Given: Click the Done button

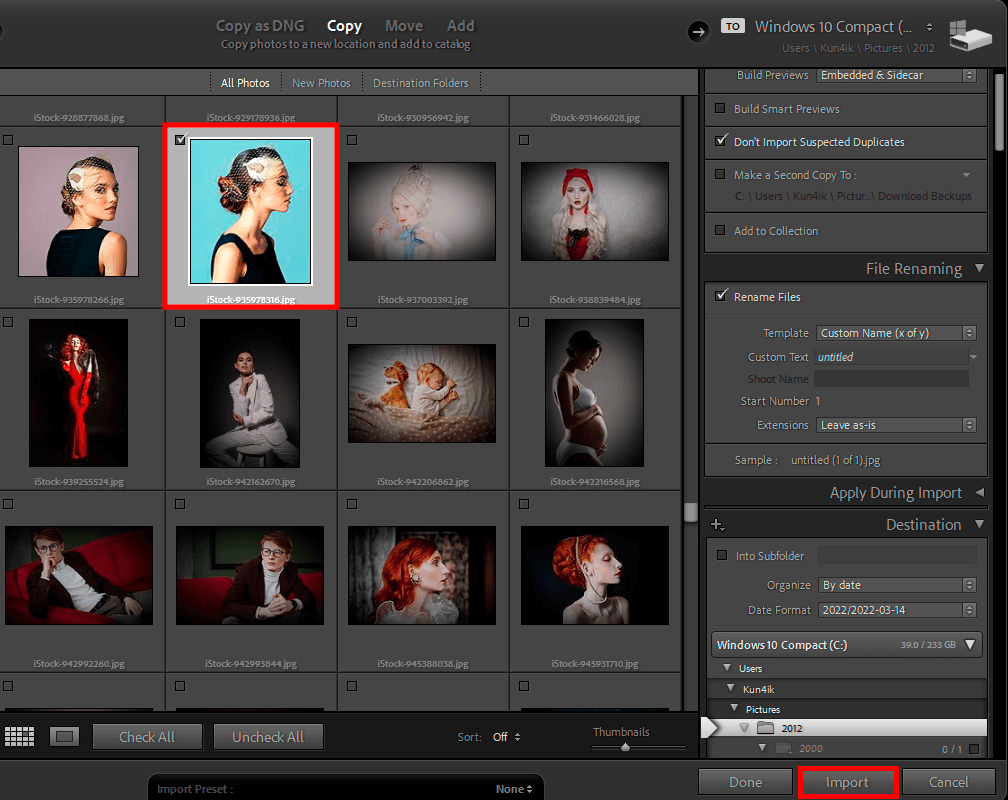Looking at the screenshot, I should (x=746, y=782).
